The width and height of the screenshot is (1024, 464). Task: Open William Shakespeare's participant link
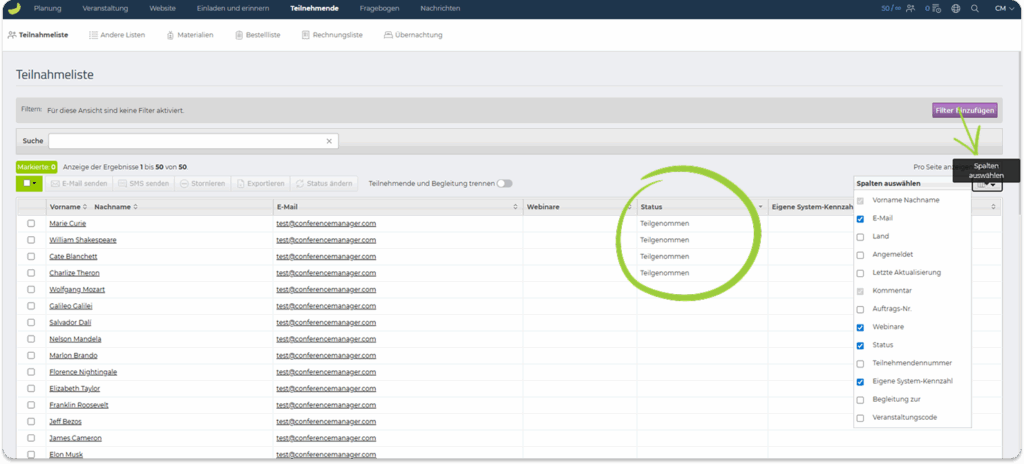(83, 240)
